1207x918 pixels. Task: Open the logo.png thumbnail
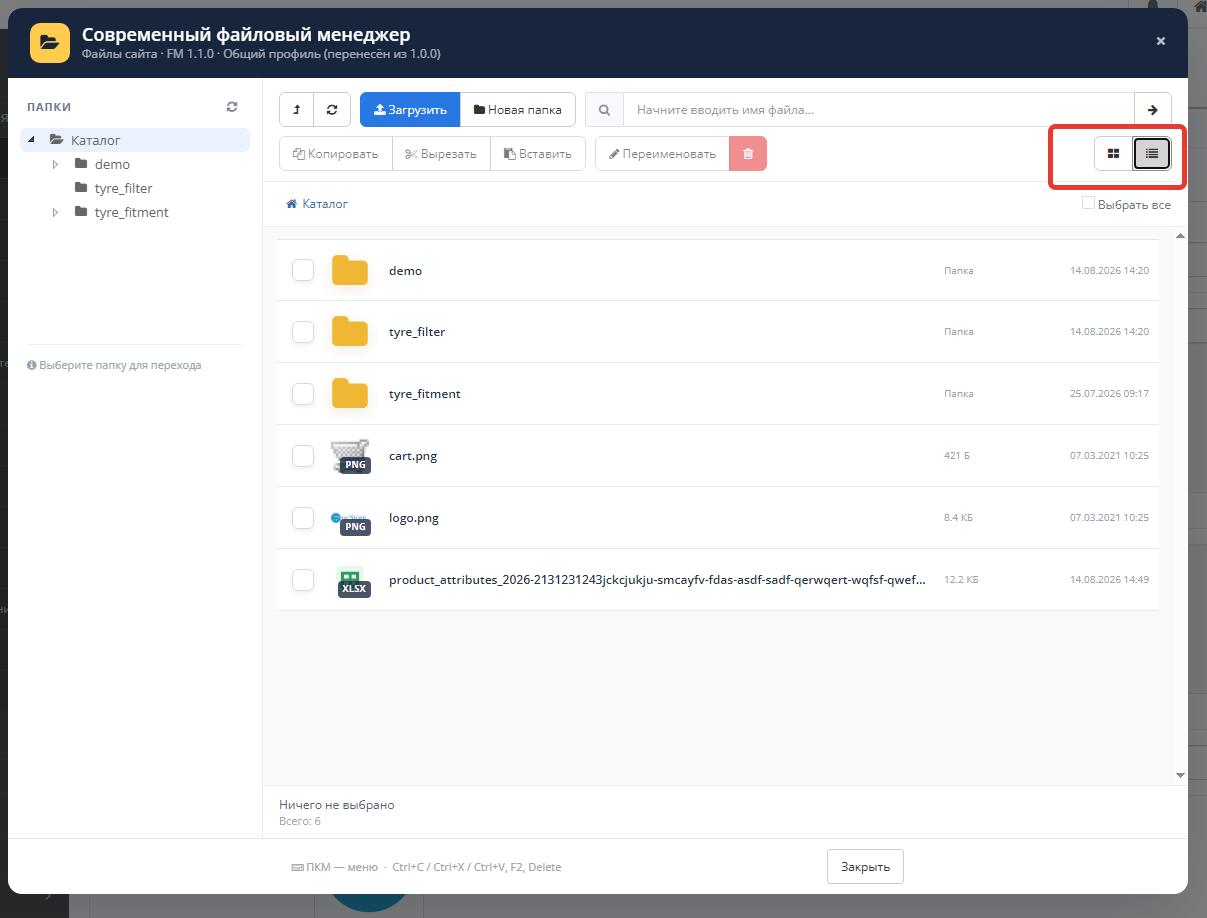tap(350, 518)
